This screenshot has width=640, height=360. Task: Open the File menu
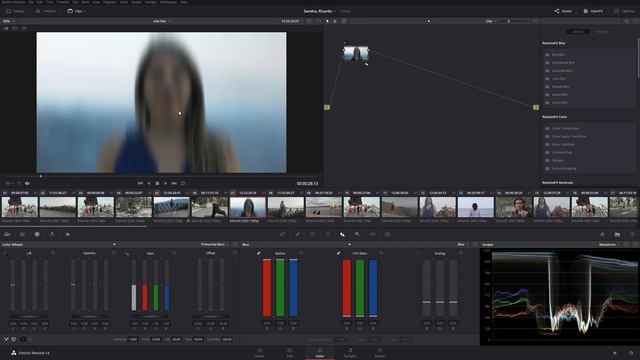(31, 2)
